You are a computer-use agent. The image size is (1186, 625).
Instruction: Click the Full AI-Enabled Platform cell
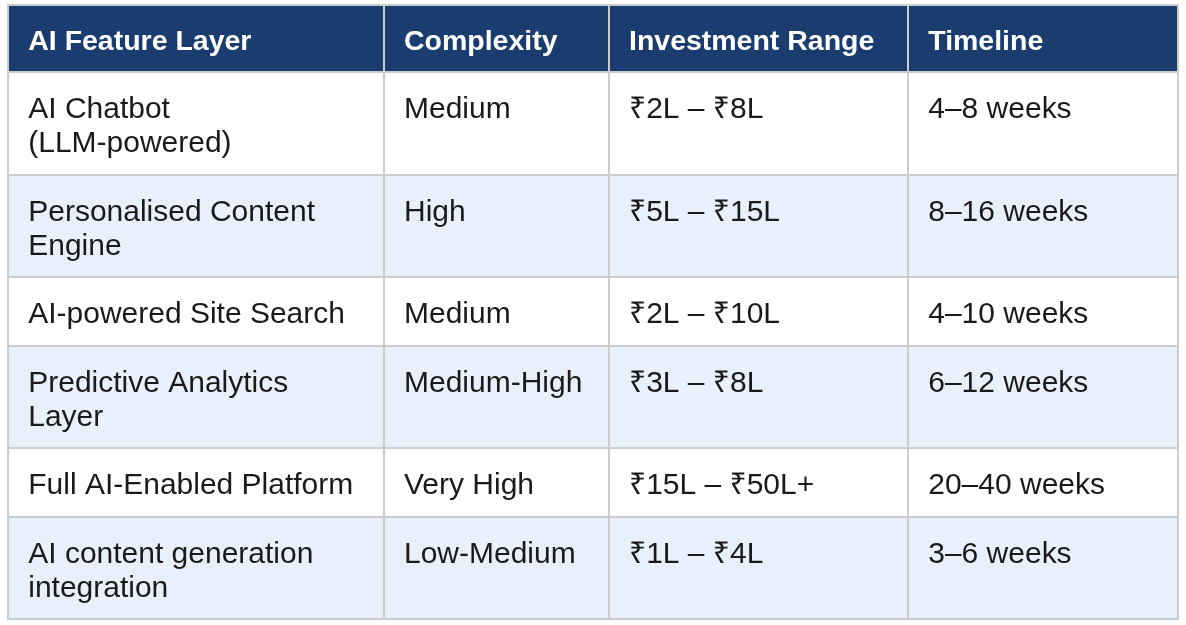click(190, 484)
